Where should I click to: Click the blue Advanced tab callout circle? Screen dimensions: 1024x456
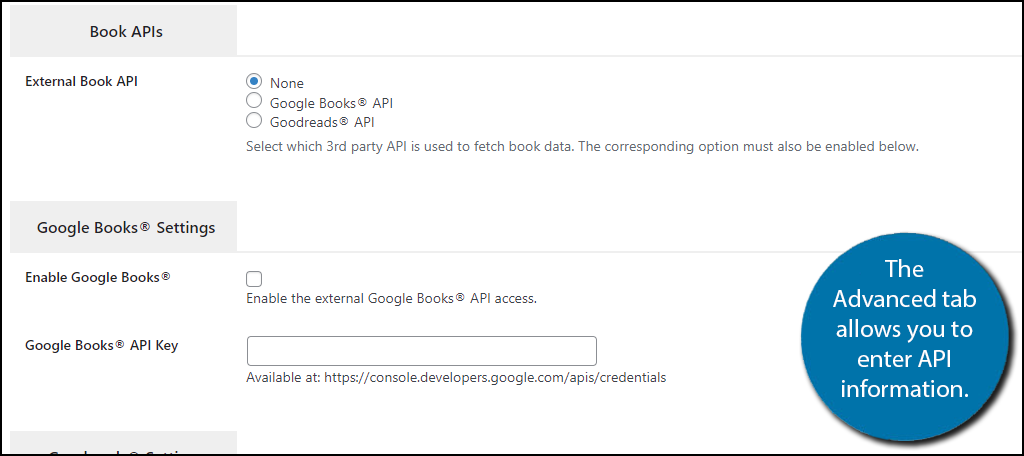coord(904,338)
